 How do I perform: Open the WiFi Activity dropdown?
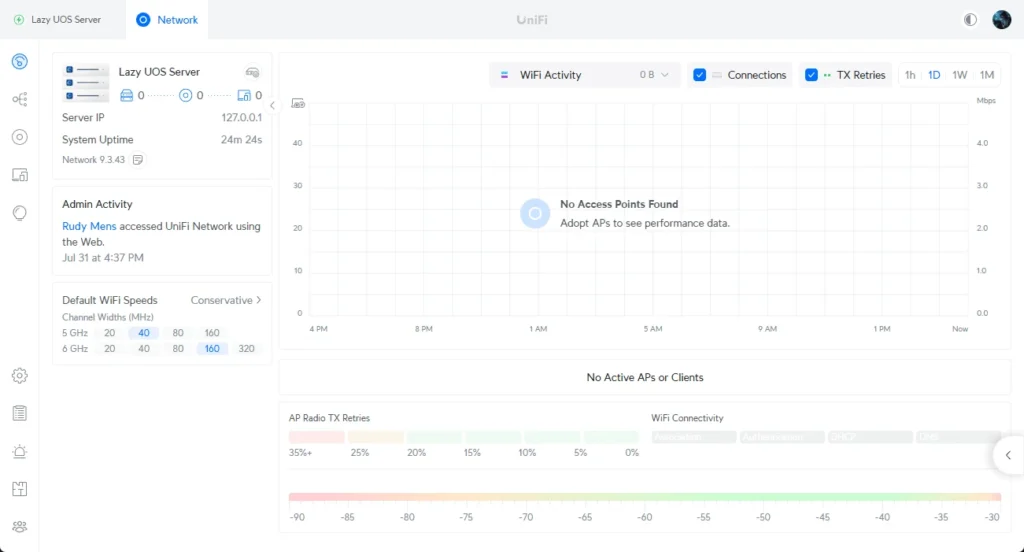click(585, 75)
